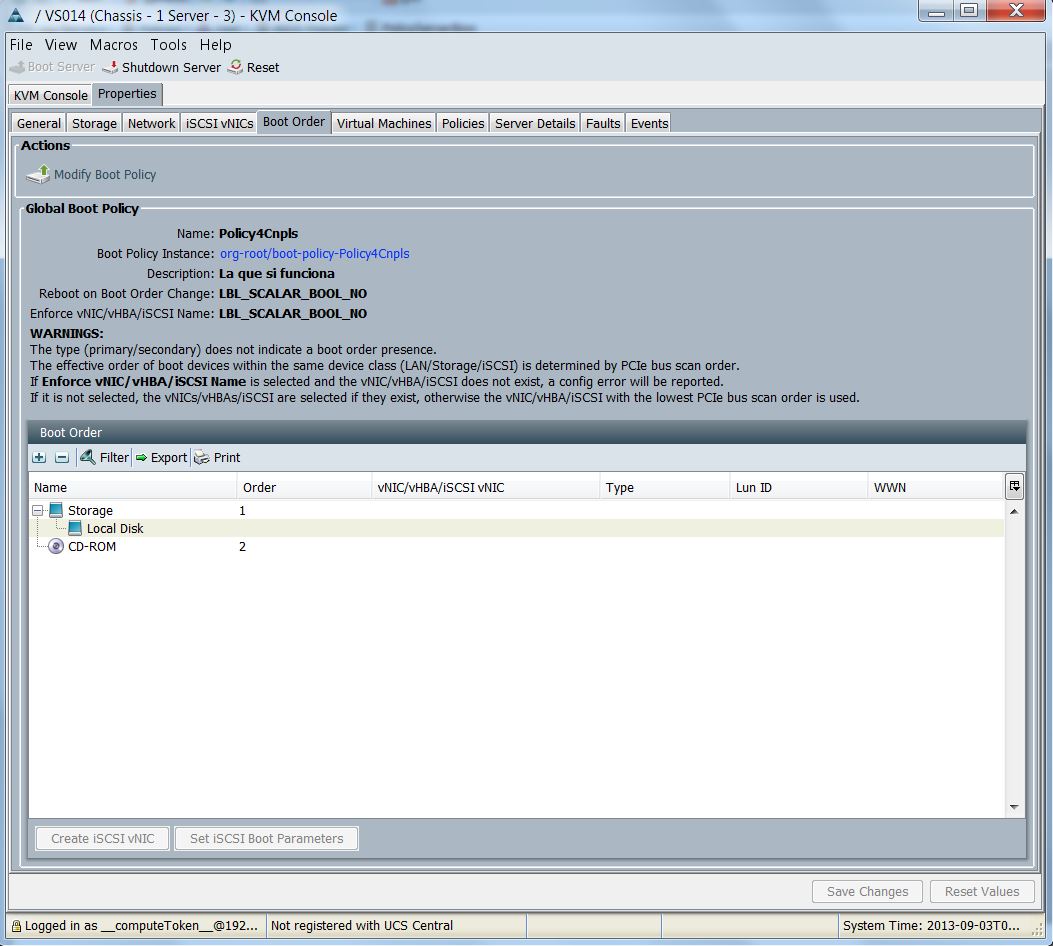Click the Filter magnifier icon
1053x946 pixels.
(87, 457)
